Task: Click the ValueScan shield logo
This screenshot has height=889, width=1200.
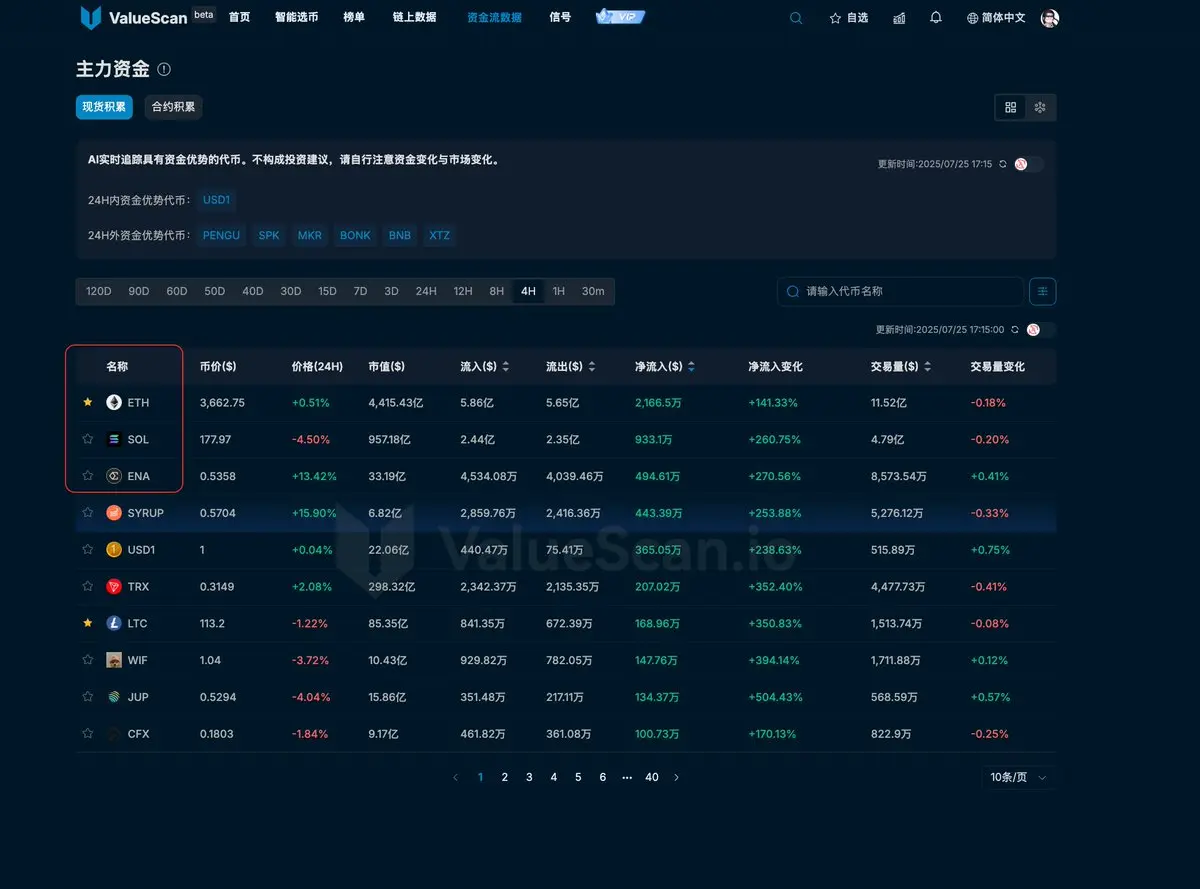Action: click(91, 17)
